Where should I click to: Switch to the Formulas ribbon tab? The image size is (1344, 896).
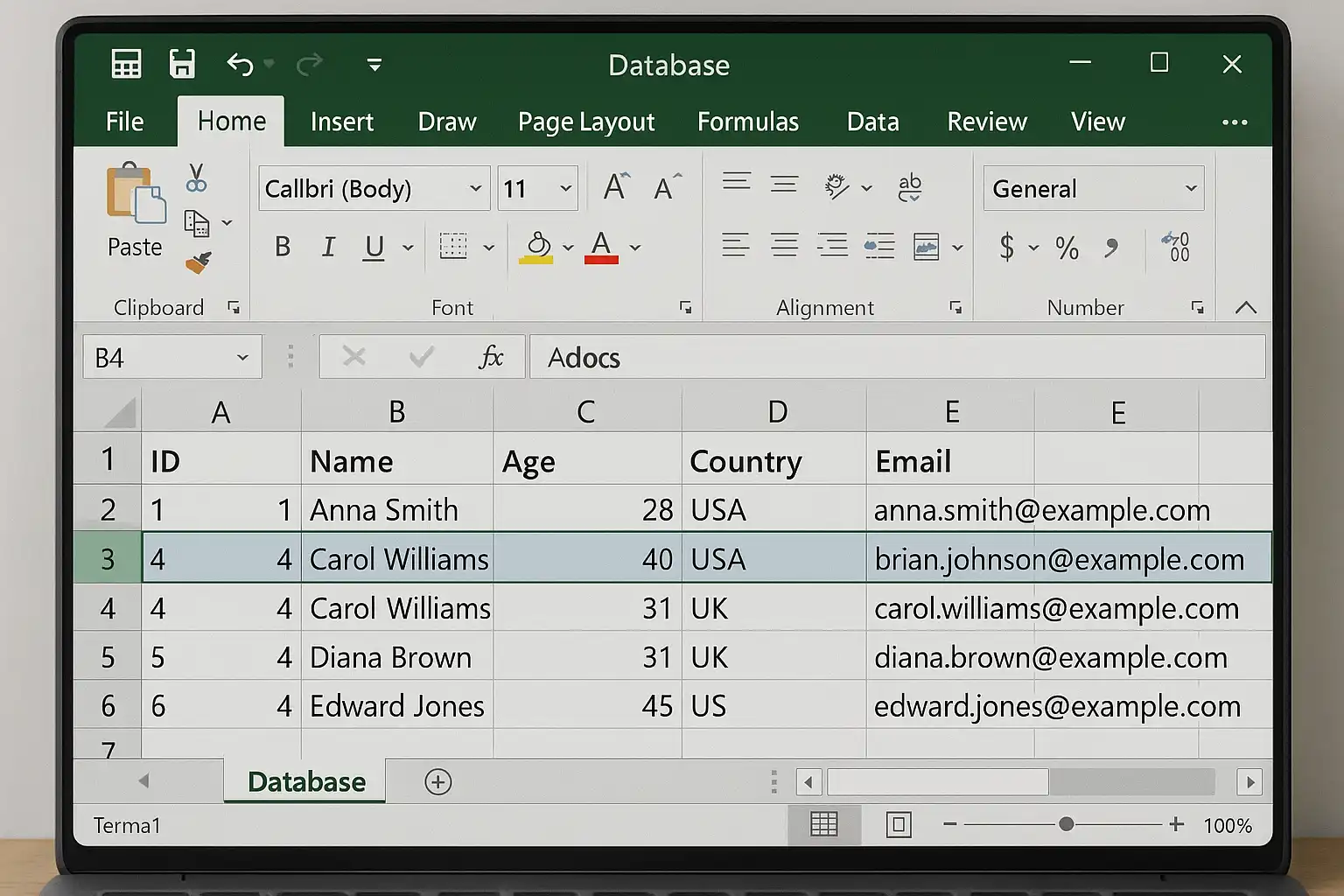click(748, 122)
